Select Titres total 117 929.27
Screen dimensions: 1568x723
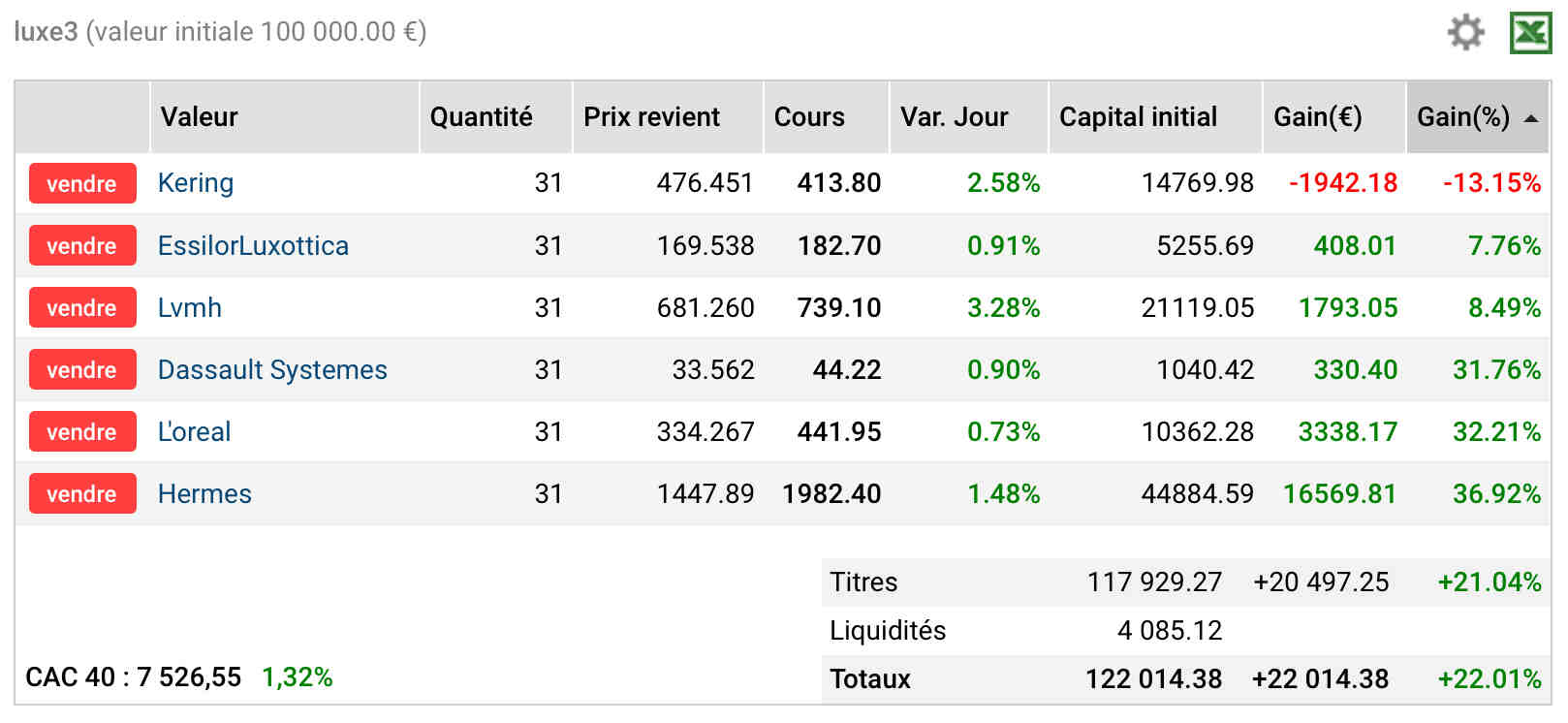click(1154, 582)
